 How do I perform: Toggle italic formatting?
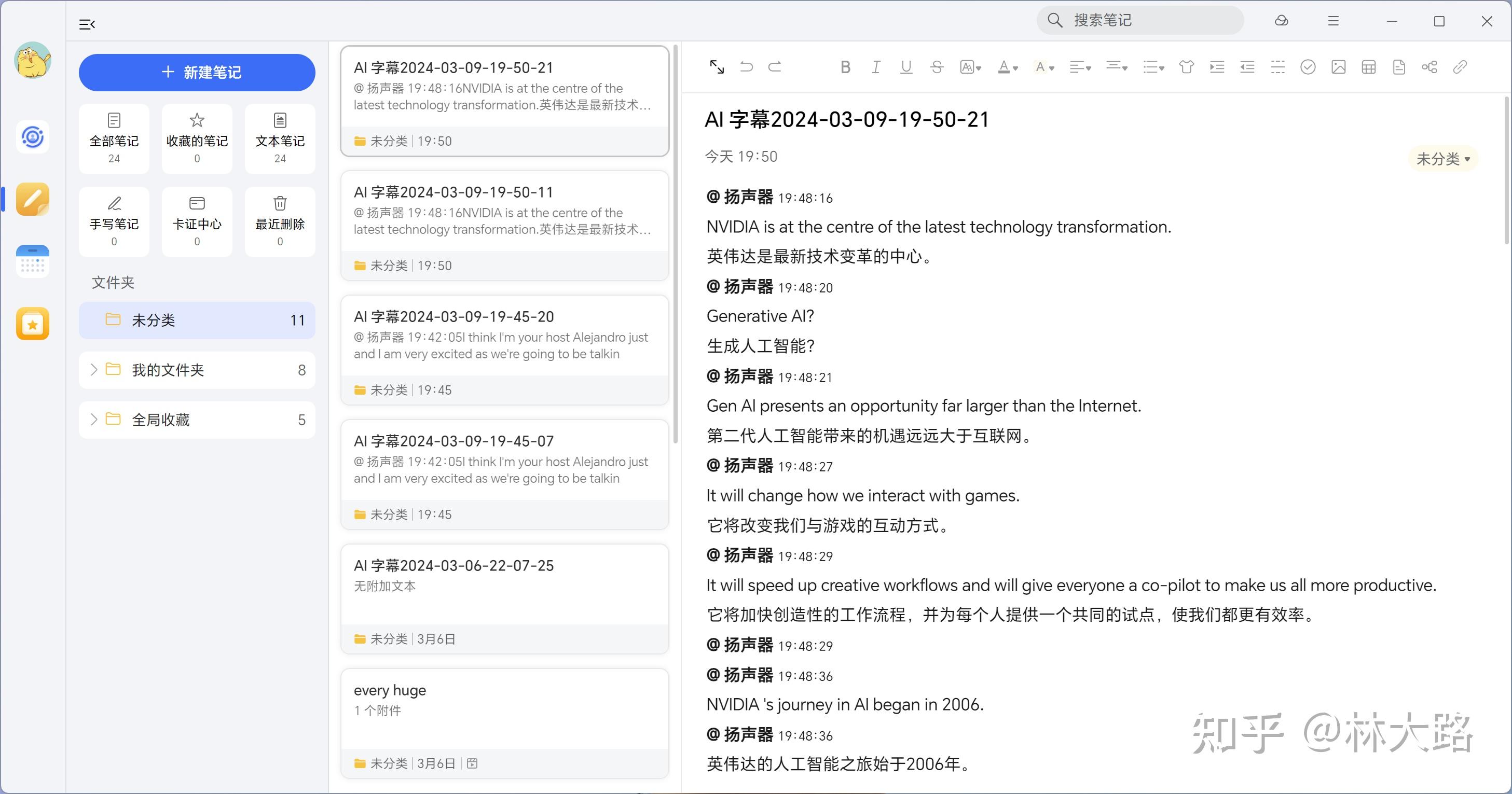876,67
